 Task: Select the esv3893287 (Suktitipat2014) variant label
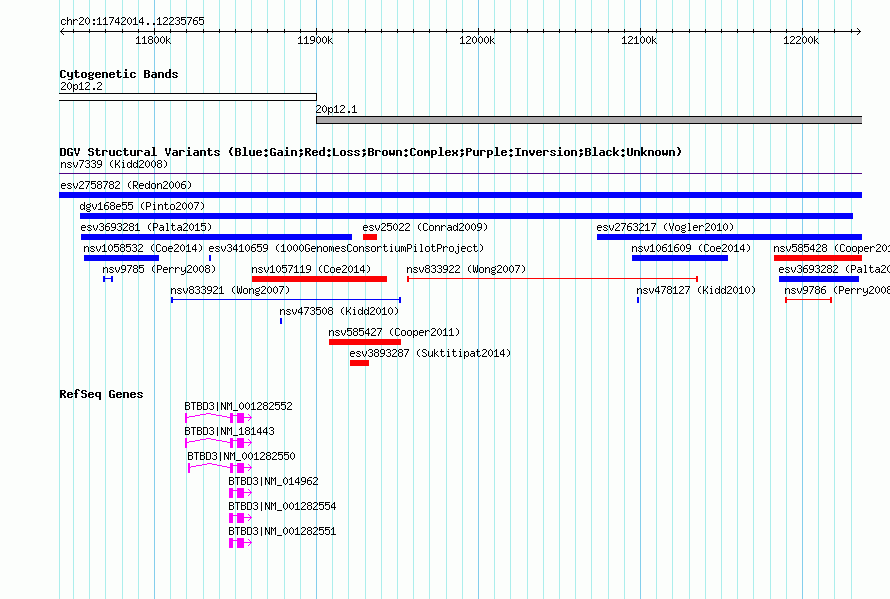pos(430,353)
